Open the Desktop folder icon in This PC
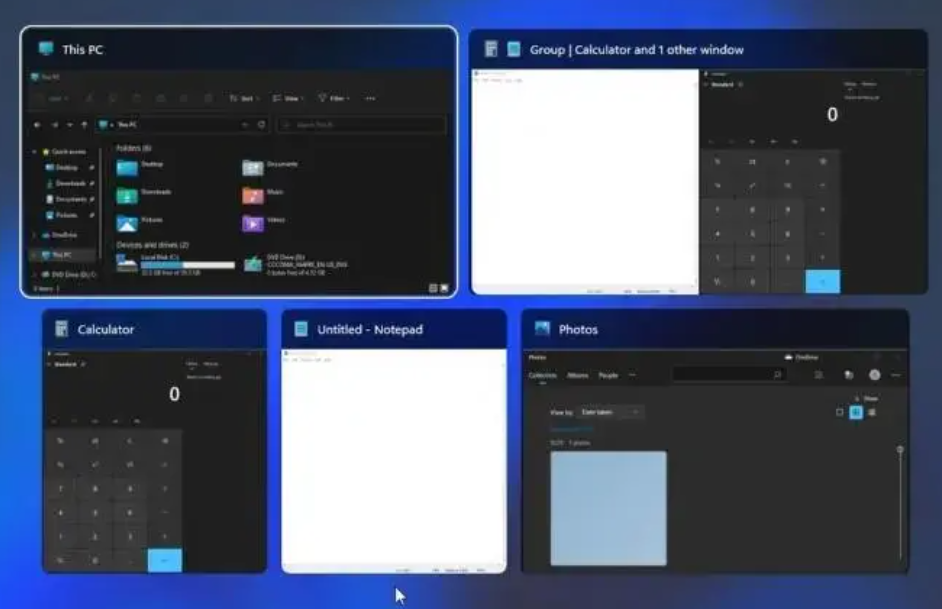 127,168
